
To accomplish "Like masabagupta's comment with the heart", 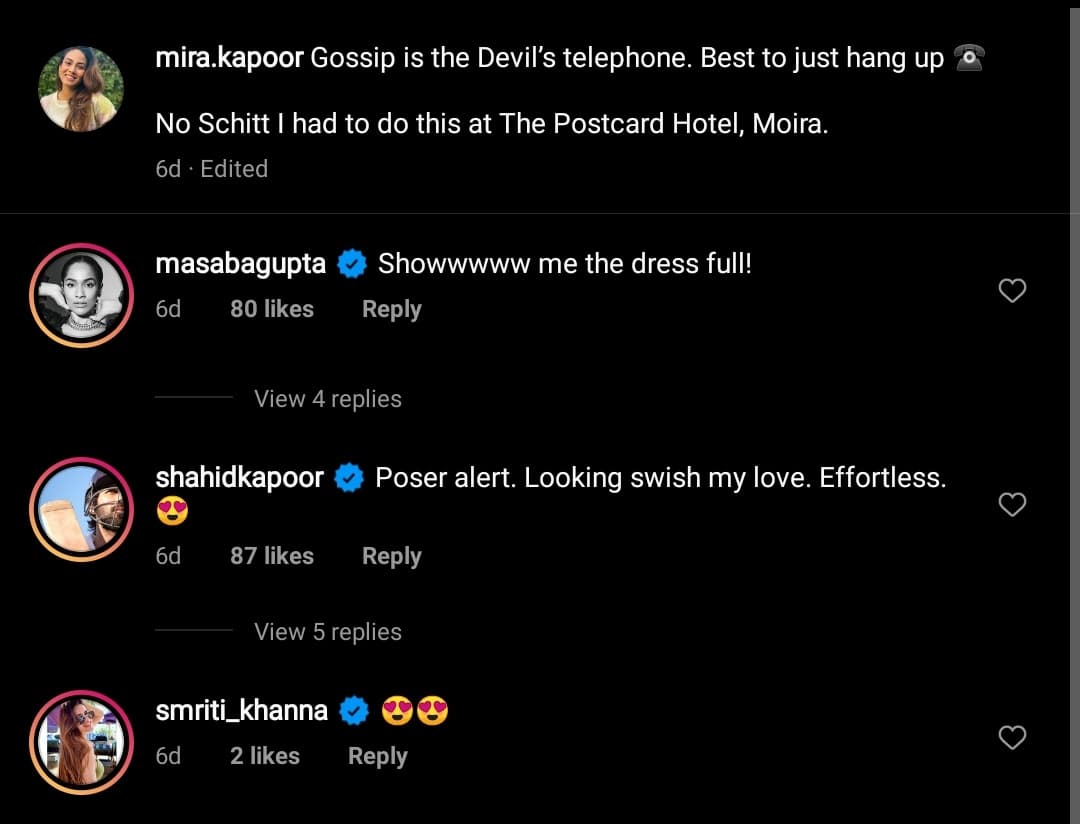I will coord(1012,291).
